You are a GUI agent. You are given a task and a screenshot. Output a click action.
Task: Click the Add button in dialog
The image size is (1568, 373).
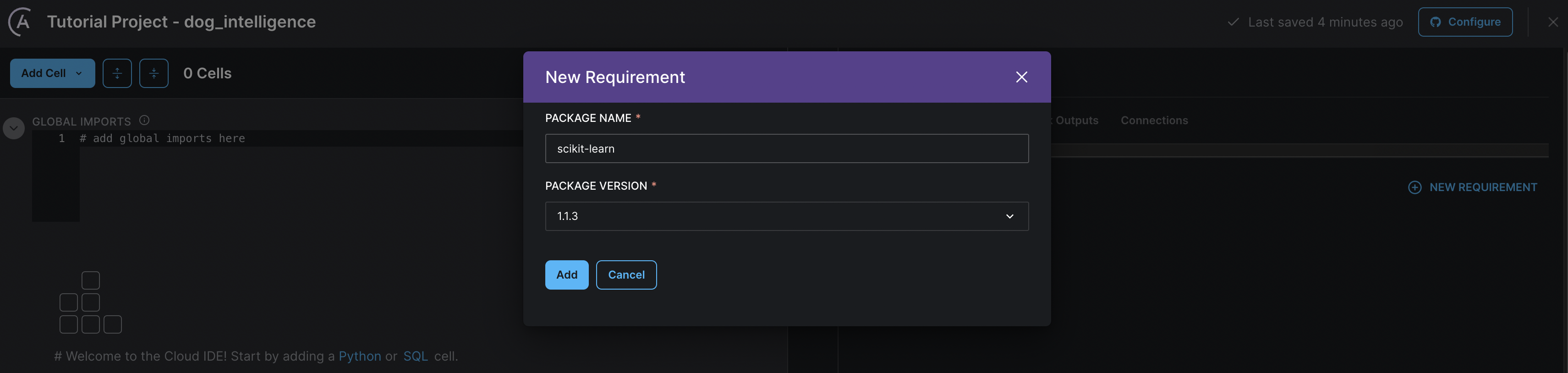(x=566, y=275)
